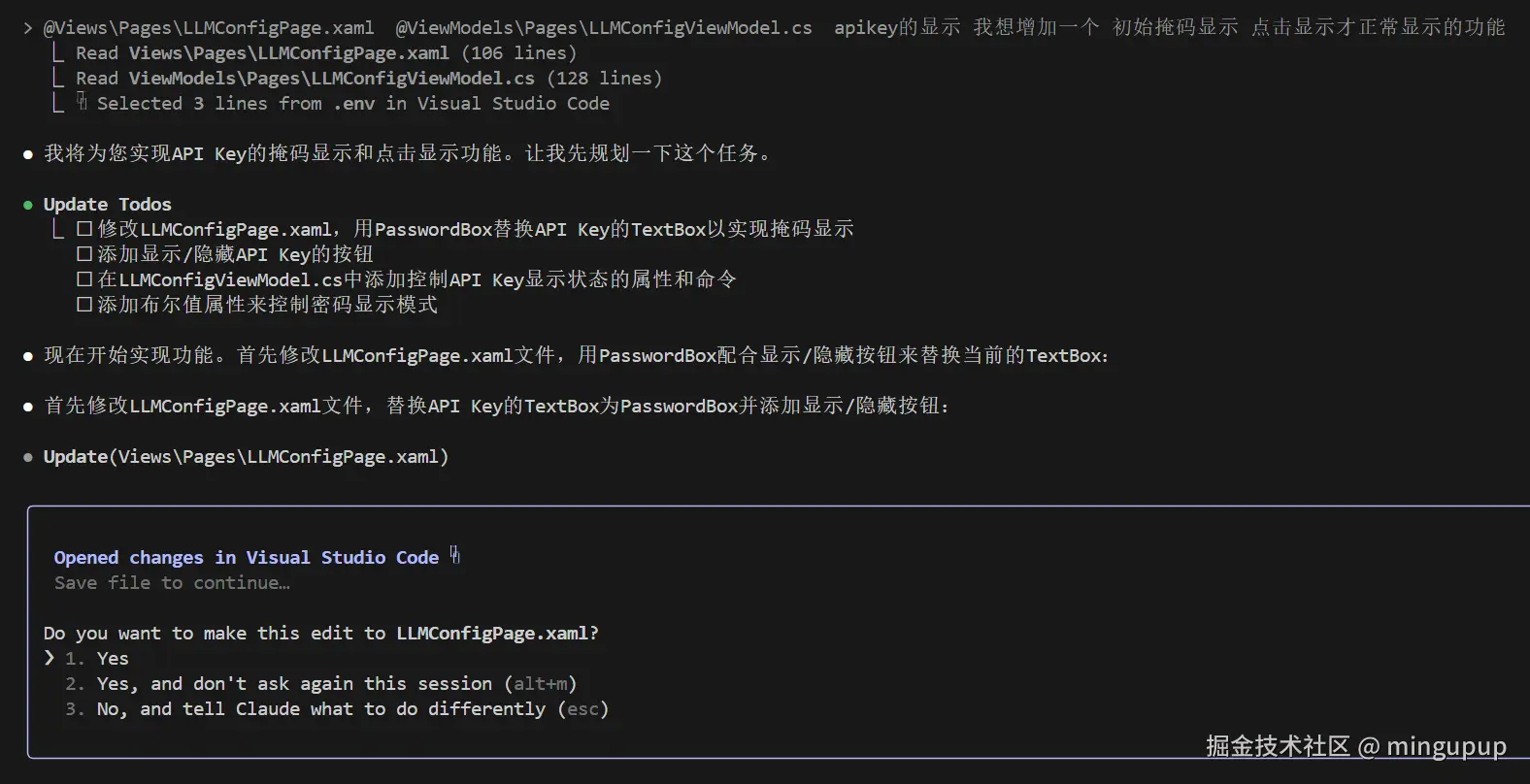Select No, and tell Claude what to do differently
Viewport: 1530px width, 784px height.
tap(337, 708)
